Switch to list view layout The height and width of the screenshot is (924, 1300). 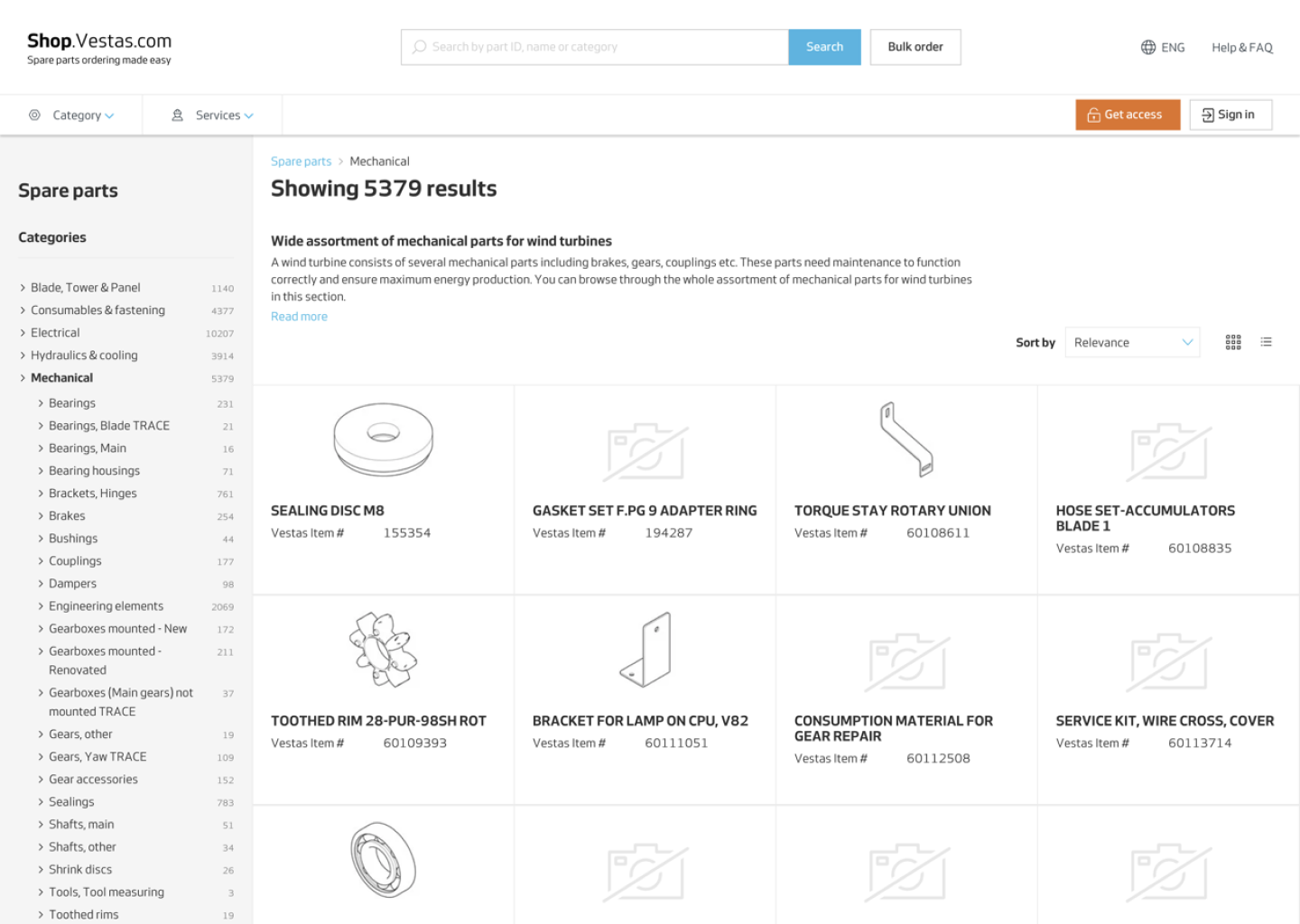1267,342
